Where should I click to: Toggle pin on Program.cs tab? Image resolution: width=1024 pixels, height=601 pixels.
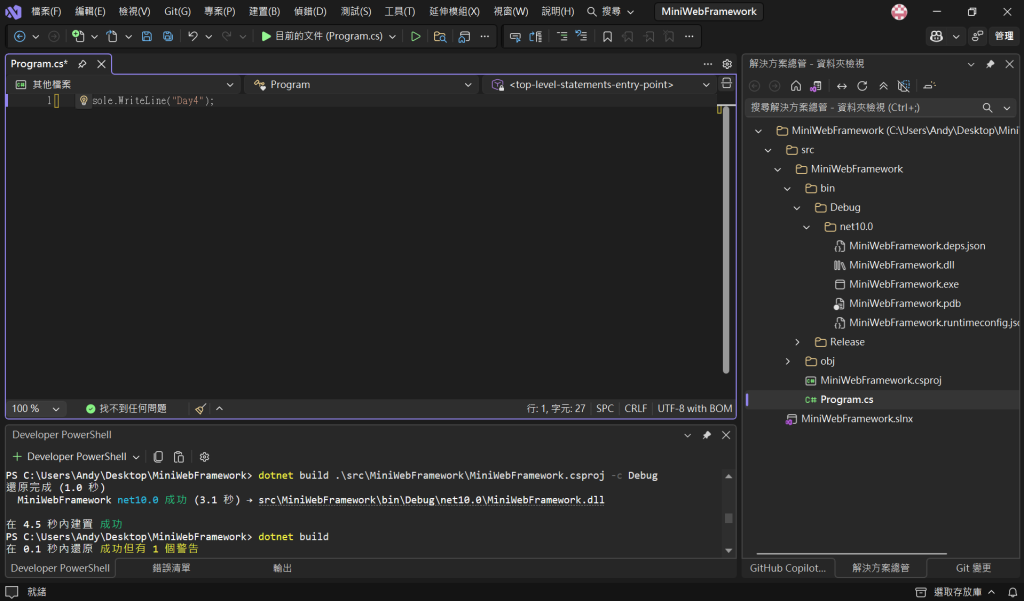click(82, 64)
